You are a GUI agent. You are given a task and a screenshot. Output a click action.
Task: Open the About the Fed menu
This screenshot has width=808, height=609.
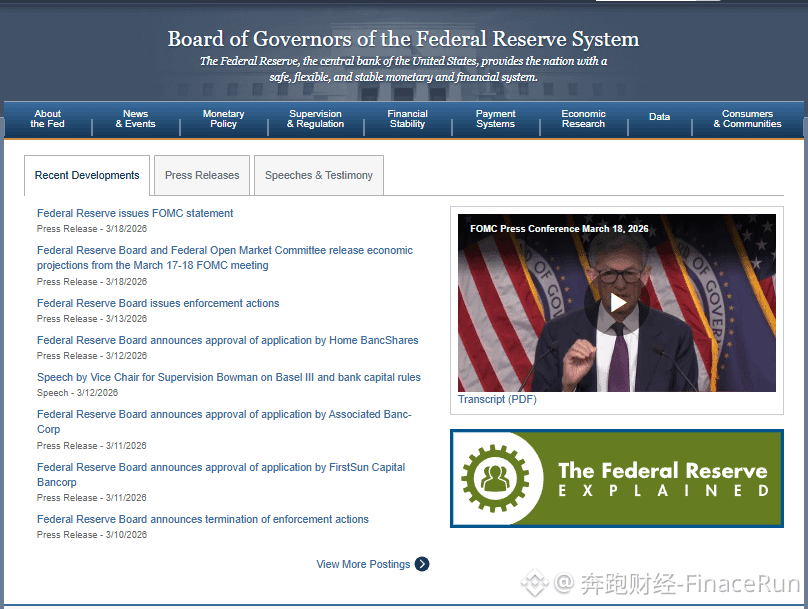click(x=47, y=119)
